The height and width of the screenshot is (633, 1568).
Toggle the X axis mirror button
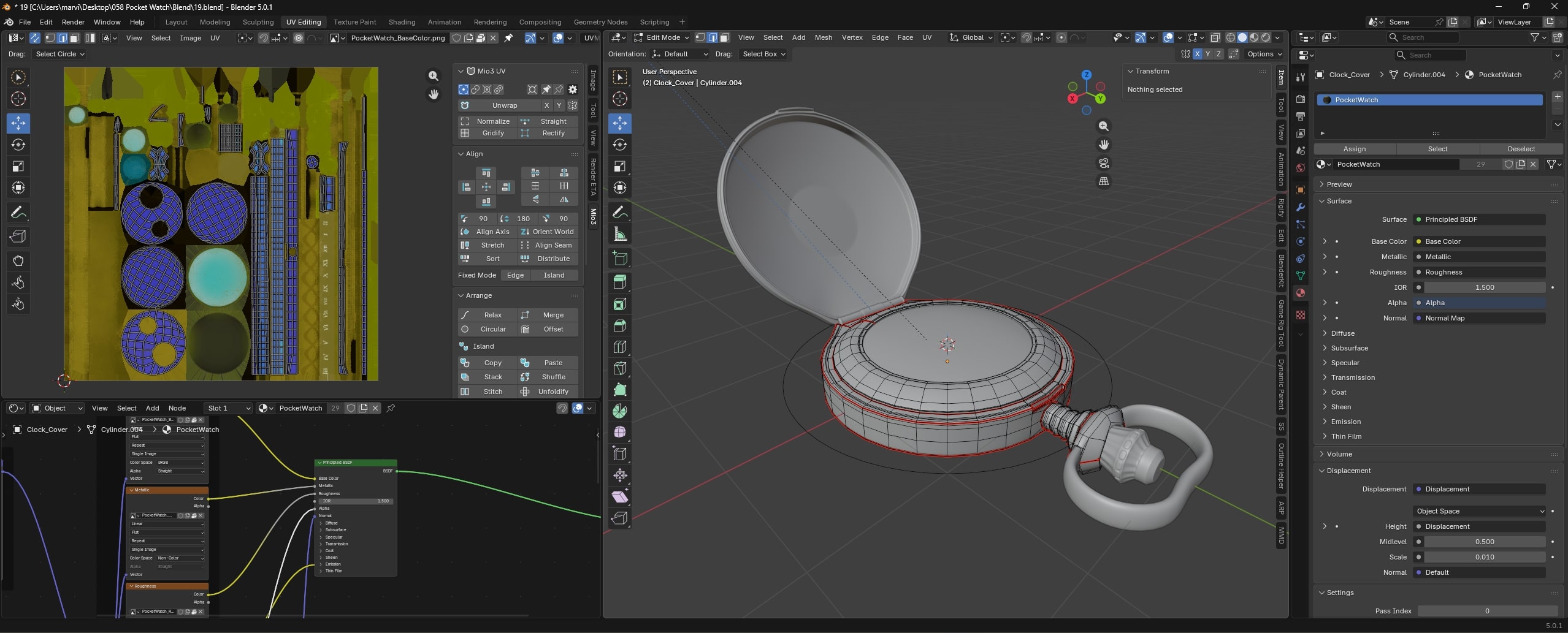[x=1197, y=54]
